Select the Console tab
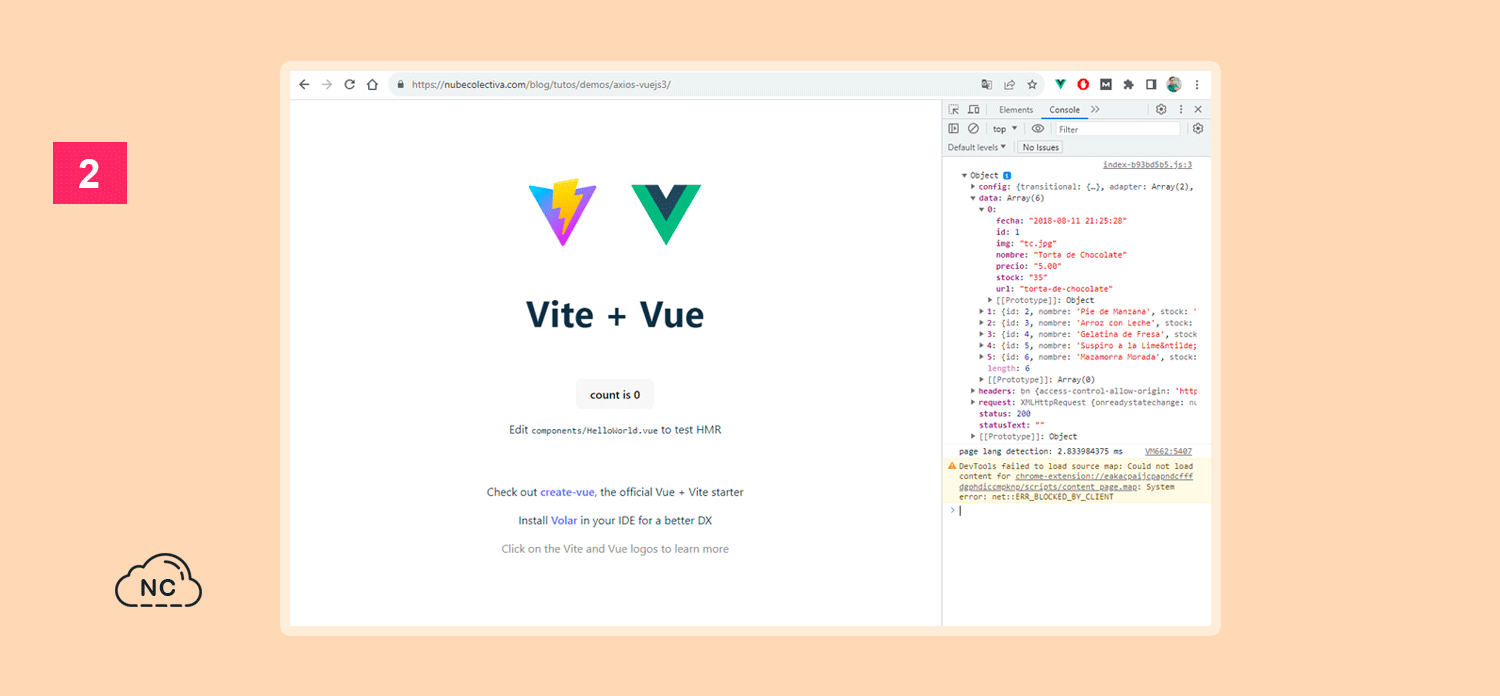This screenshot has height=696, width=1500. (x=1064, y=110)
